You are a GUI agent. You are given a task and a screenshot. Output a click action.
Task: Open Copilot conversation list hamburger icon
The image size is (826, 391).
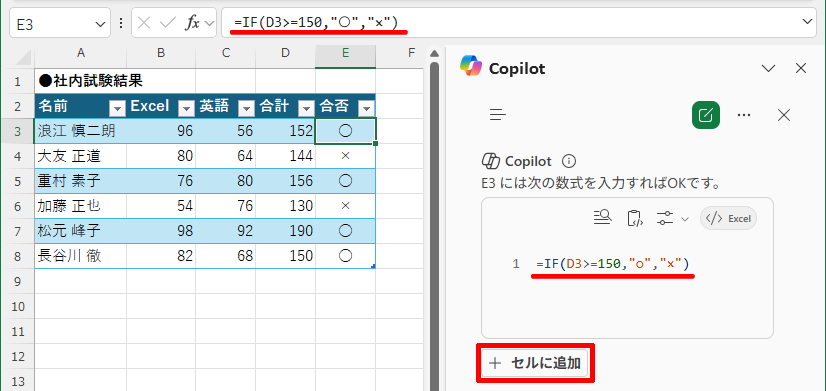click(x=497, y=115)
